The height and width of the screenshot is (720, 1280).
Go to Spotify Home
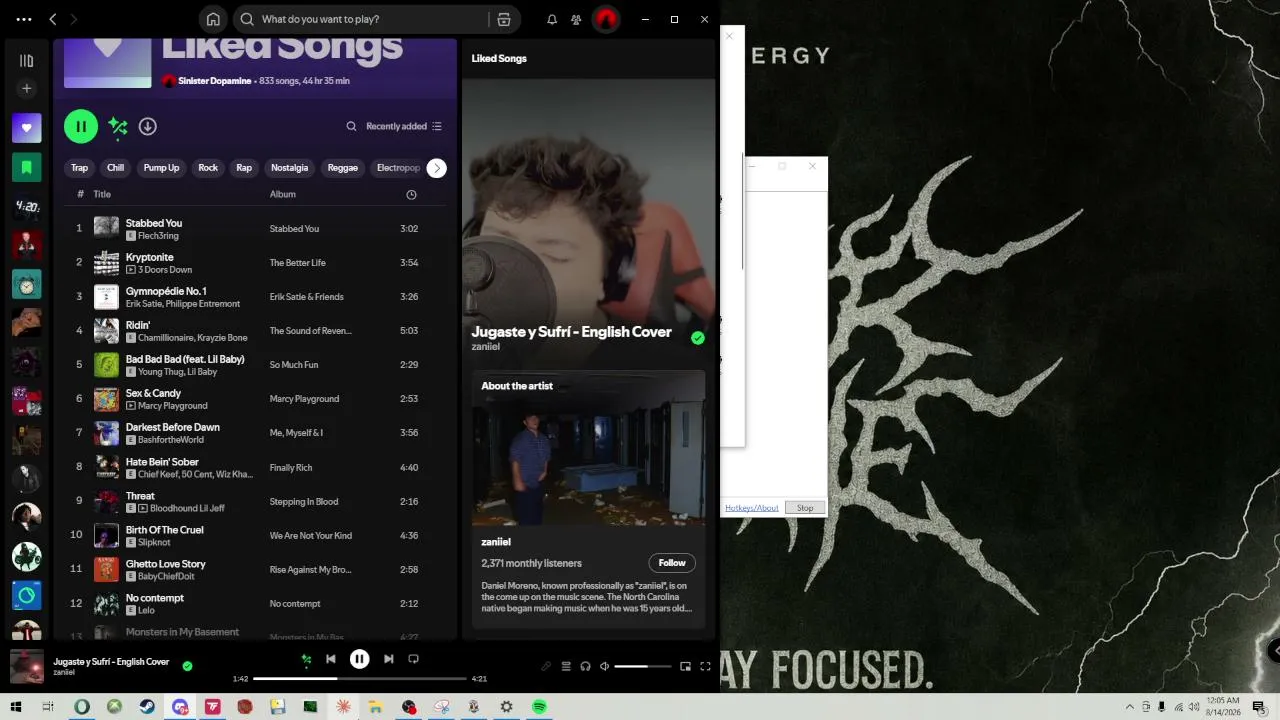pos(213,19)
